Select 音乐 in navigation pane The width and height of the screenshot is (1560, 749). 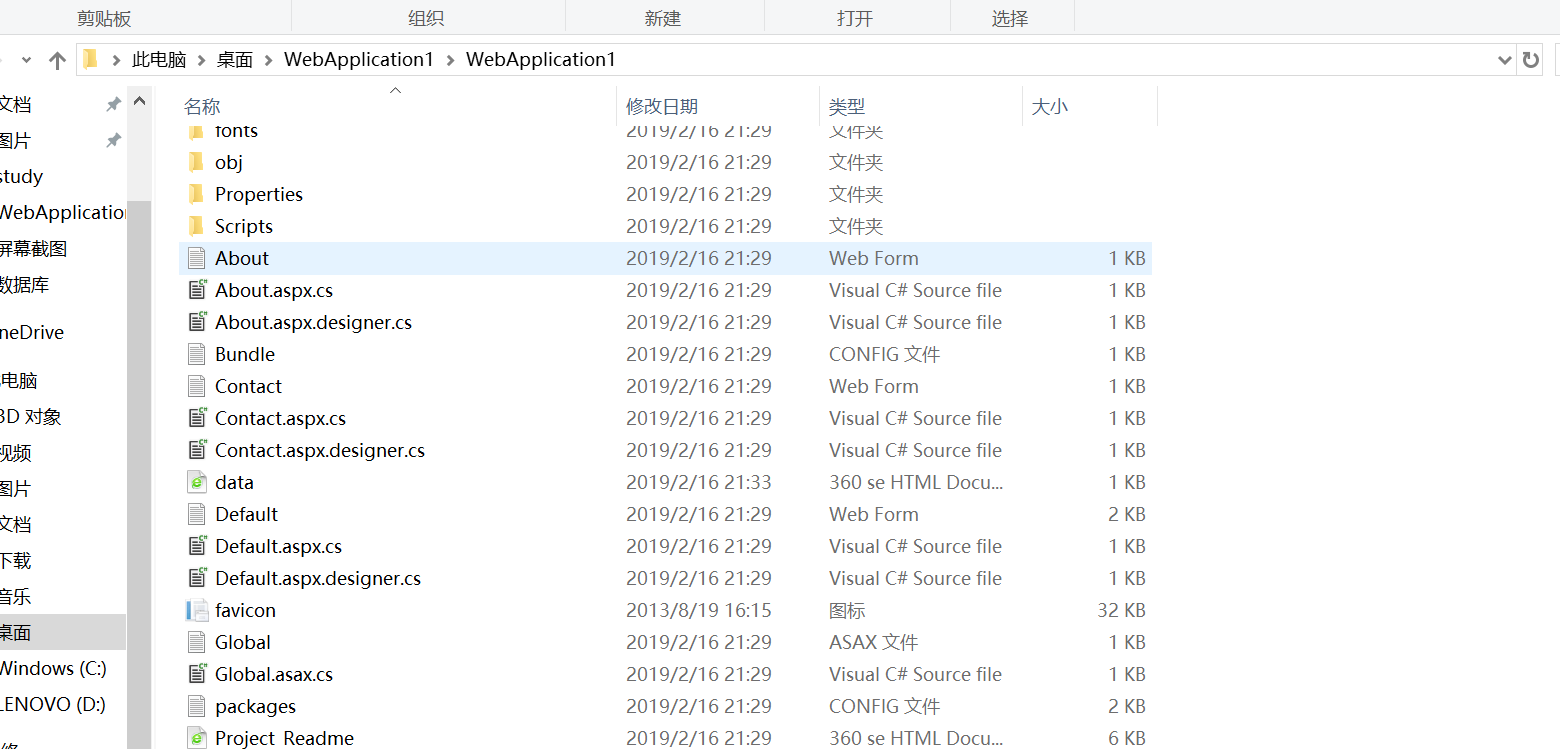pyautogui.click(x=15, y=597)
